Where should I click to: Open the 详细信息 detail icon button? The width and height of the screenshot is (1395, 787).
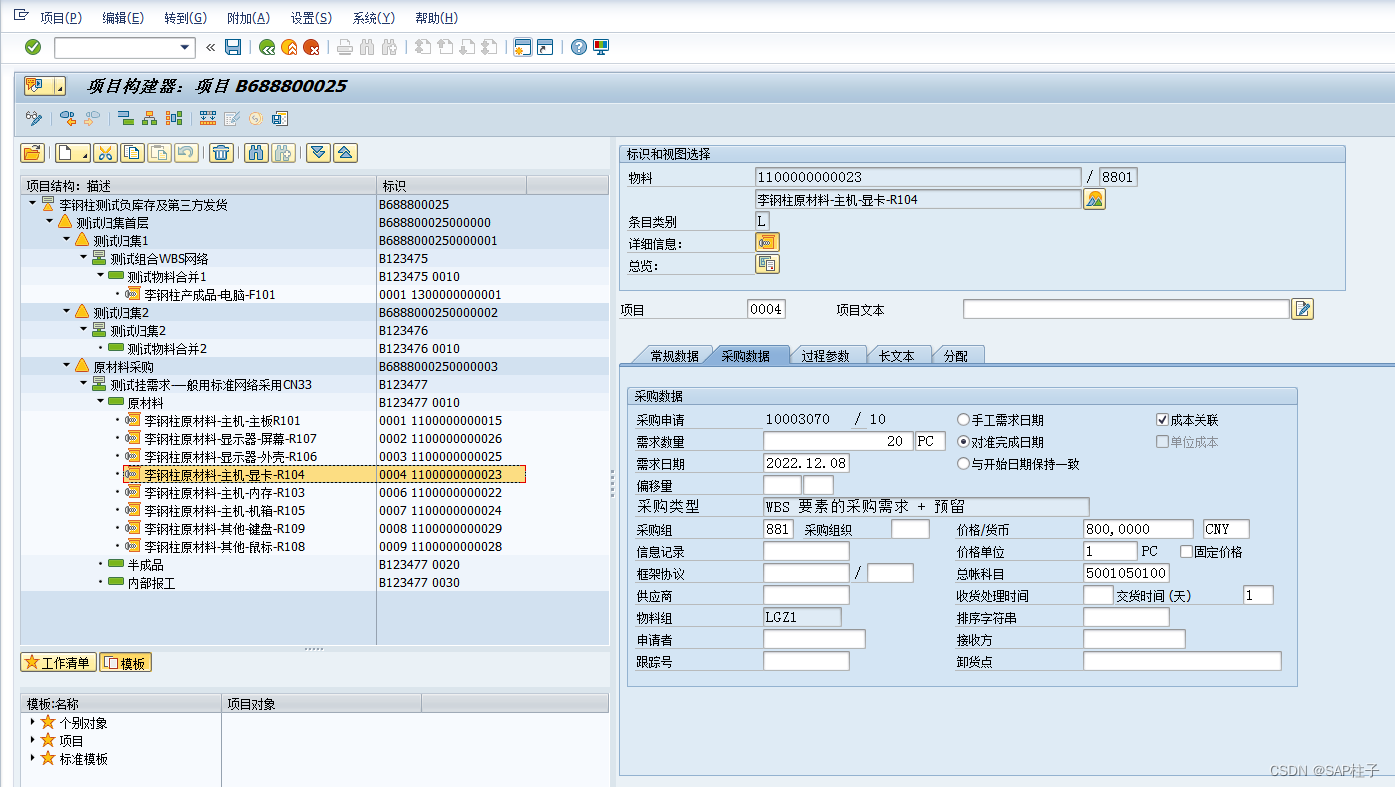767,242
